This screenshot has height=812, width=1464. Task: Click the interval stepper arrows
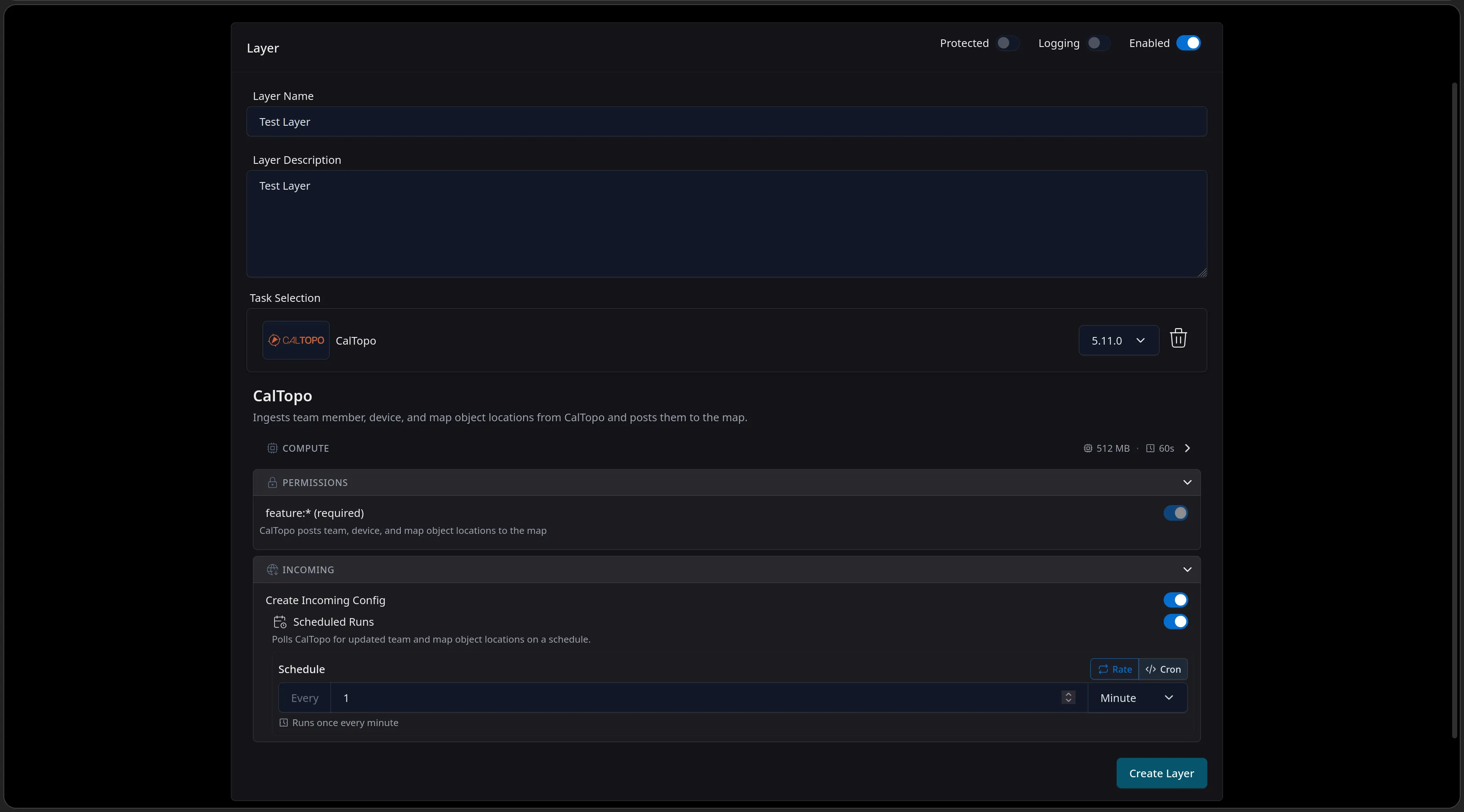(1068, 698)
